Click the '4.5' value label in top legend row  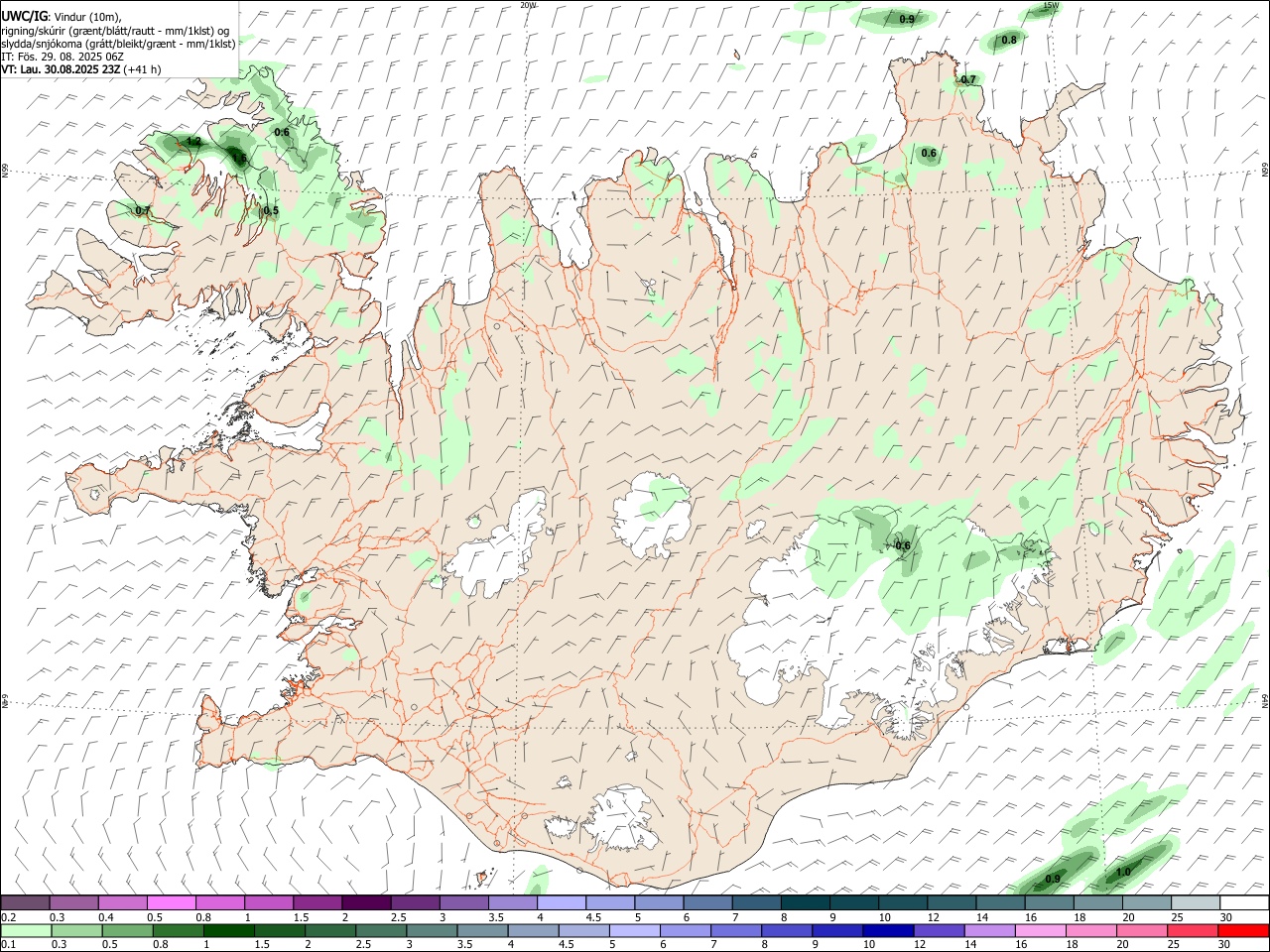click(593, 917)
